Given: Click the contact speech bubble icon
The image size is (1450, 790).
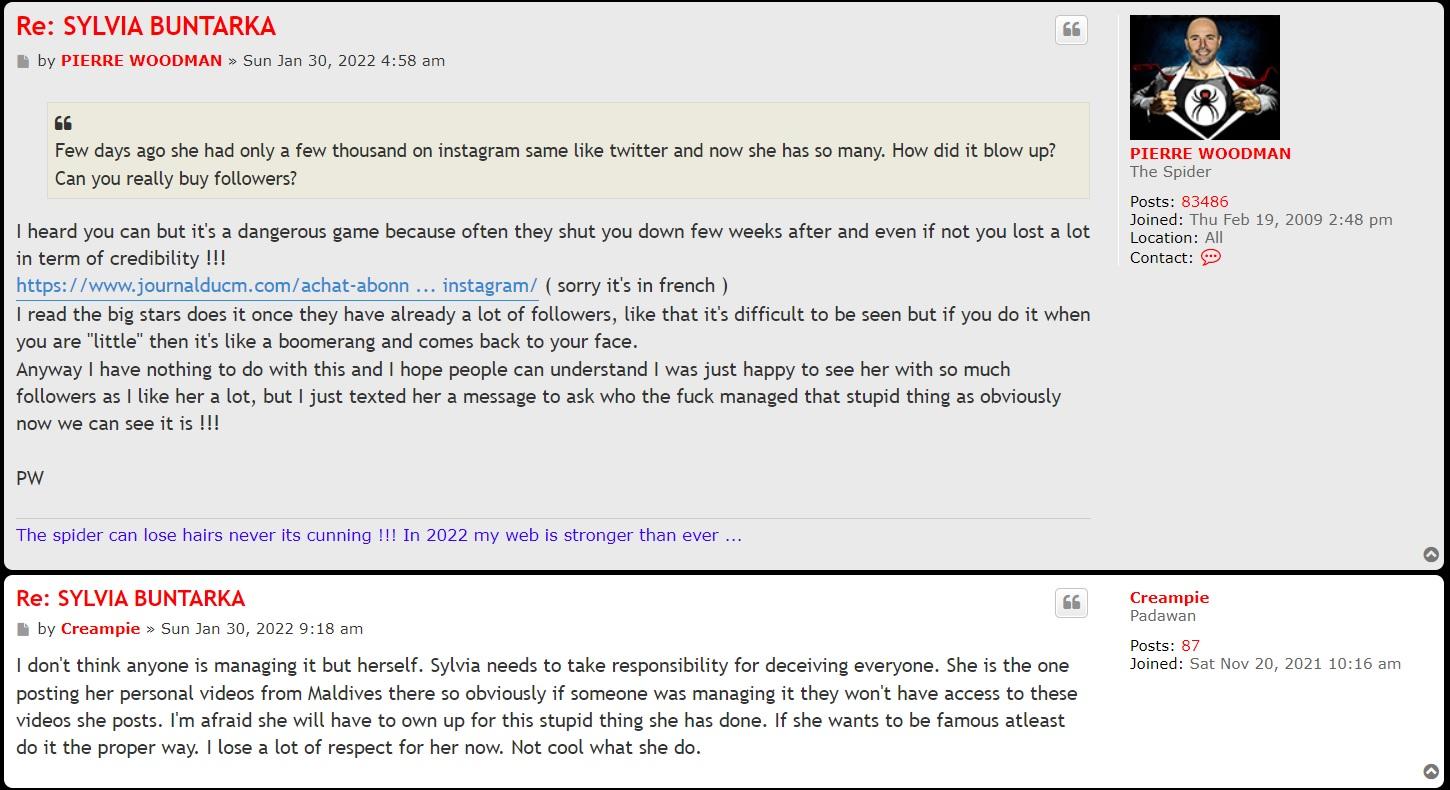Looking at the screenshot, I should 1210,257.
